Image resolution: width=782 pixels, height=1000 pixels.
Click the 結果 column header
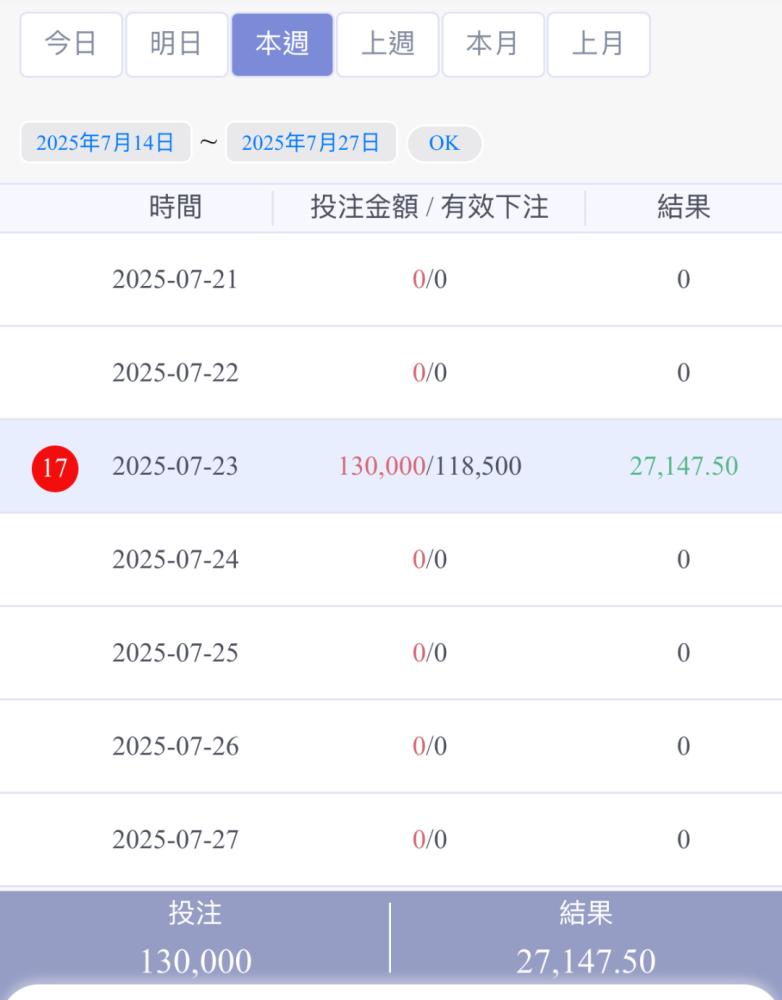[684, 207]
